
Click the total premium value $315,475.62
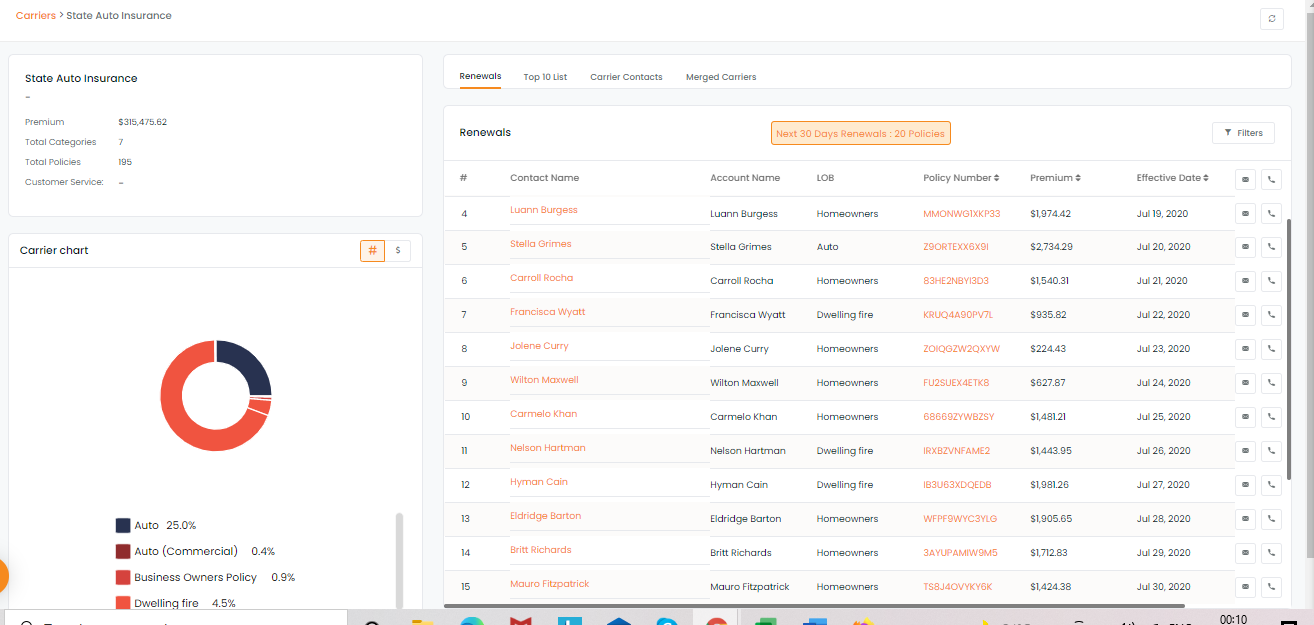point(142,122)
